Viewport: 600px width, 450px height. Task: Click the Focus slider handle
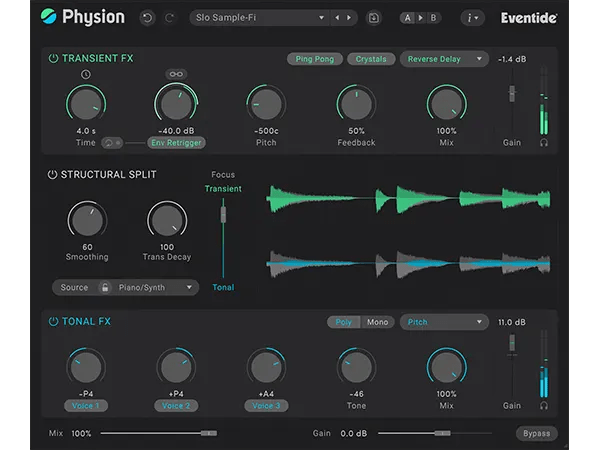tap(223, 214)
